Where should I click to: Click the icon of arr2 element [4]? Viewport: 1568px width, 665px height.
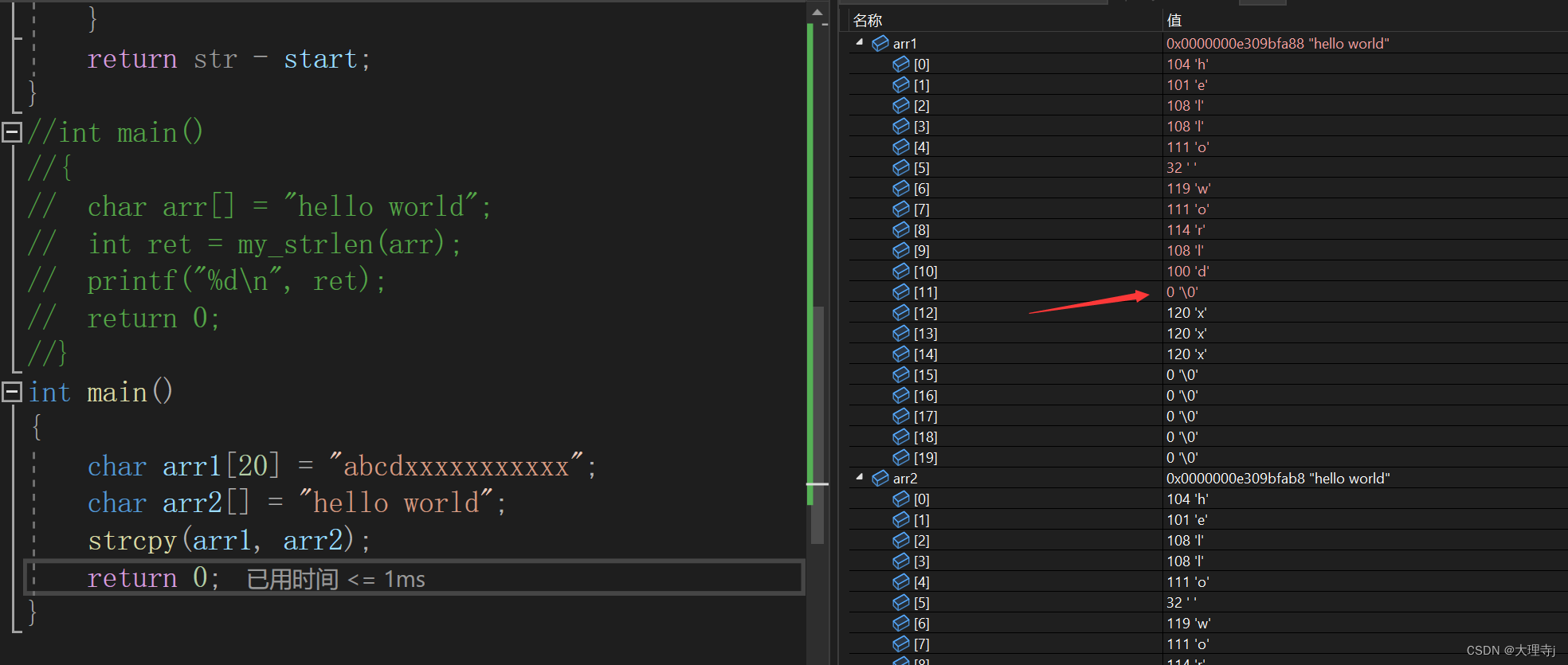pyautogui.click(x=901, y=581)
